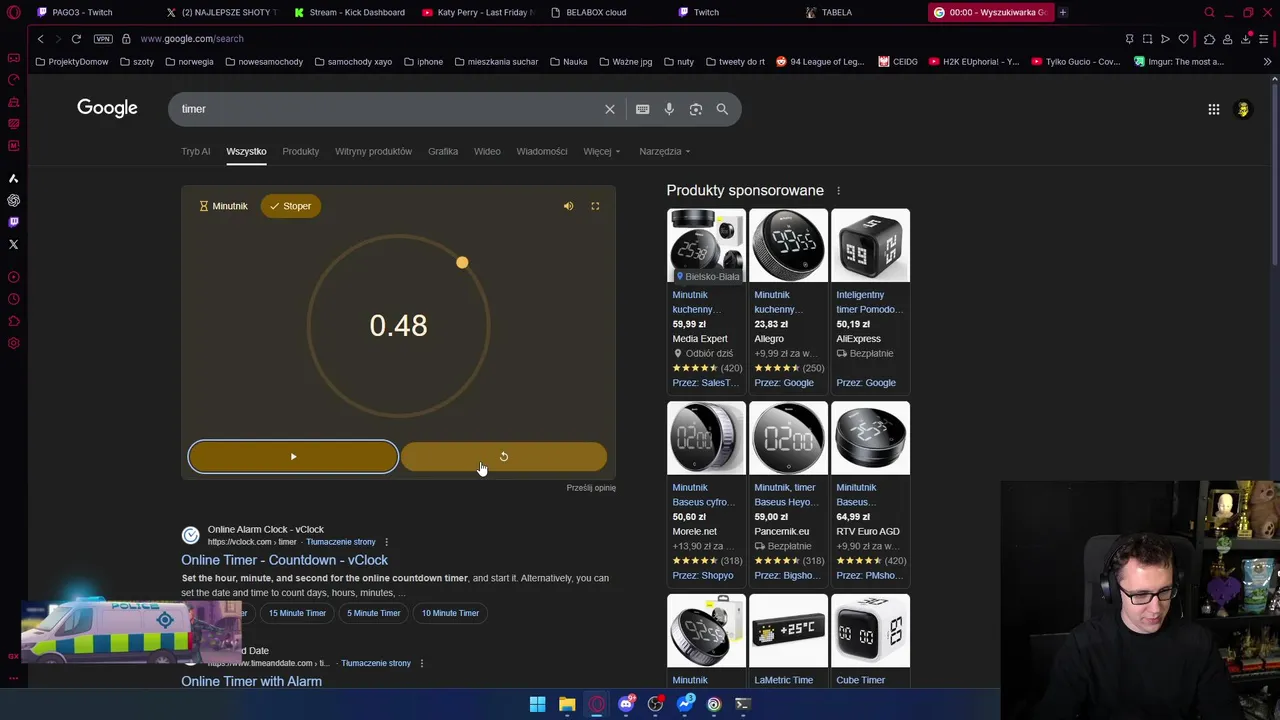1280x720 pixels.
Task: Show more bookmarks with the chevron
Action: pyautogui.click(x=1267, y=62)
